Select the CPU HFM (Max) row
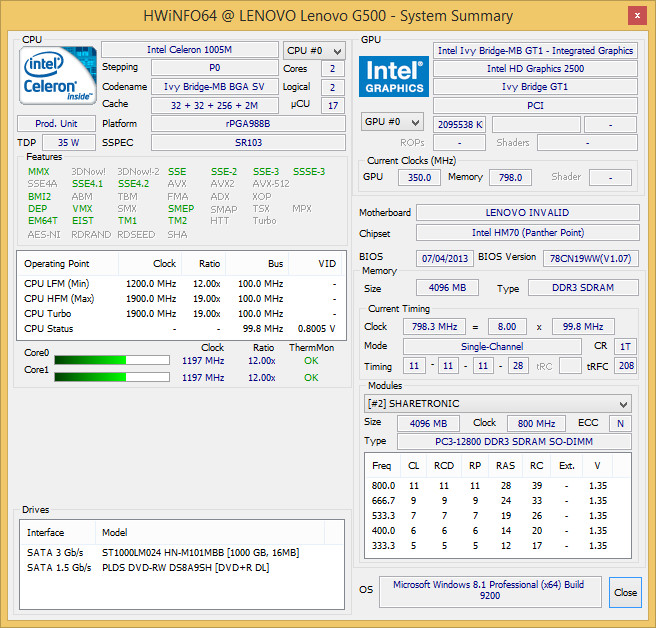 (181, 299)
